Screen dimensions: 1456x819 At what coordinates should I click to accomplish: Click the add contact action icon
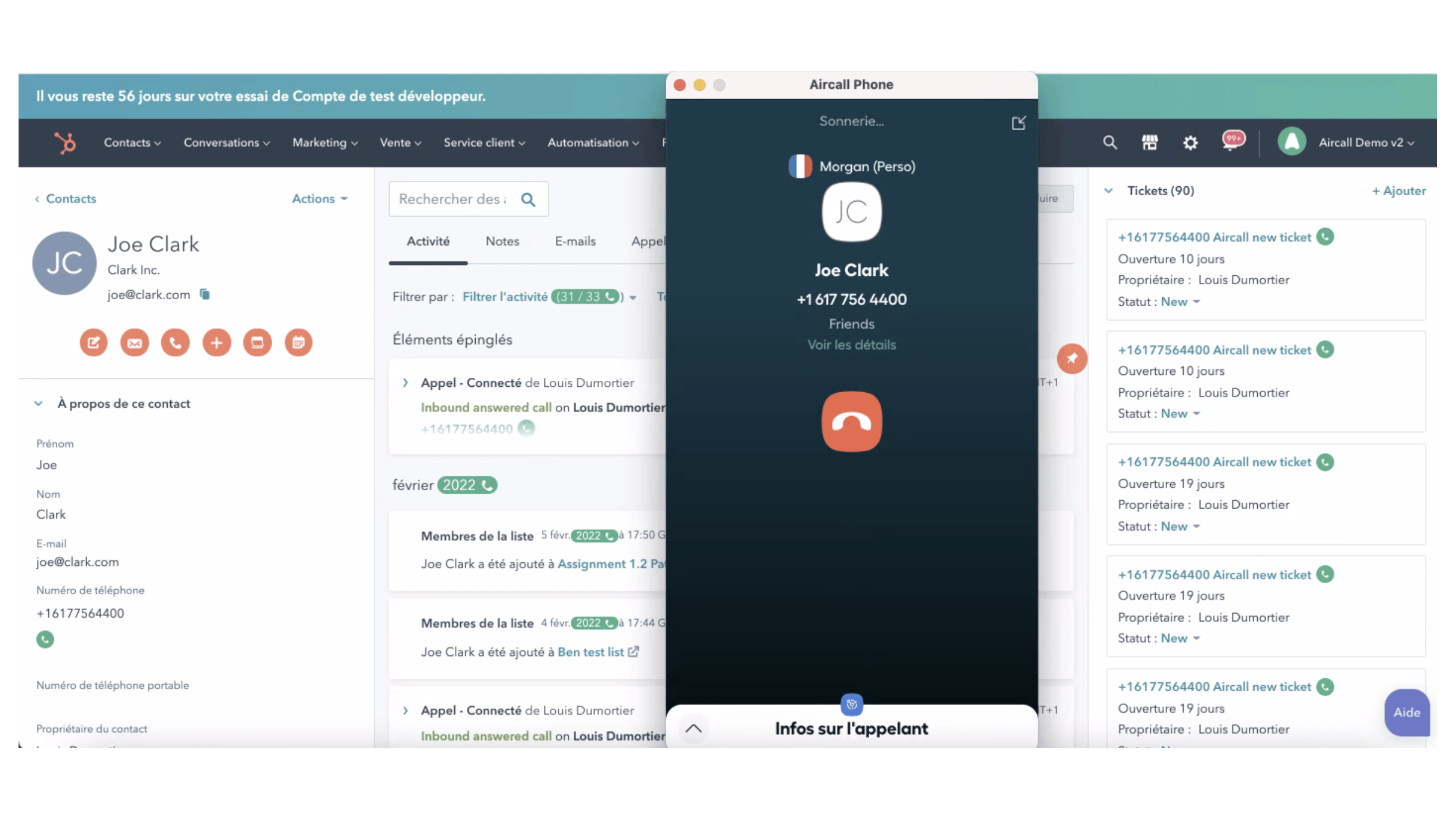tap(216, 341)
